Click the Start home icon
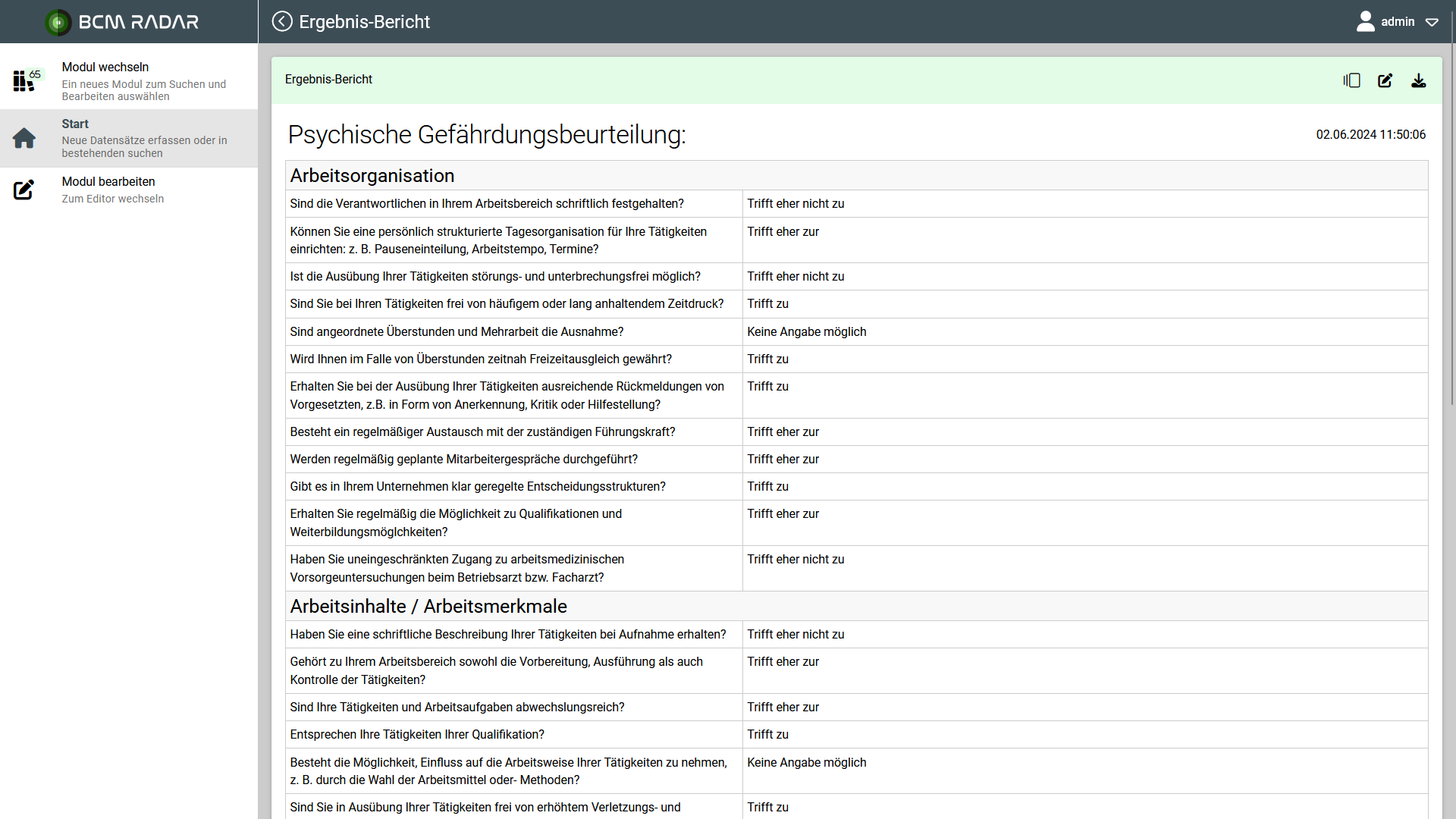Screen dimensions: 1456x819 coord(24,138)
